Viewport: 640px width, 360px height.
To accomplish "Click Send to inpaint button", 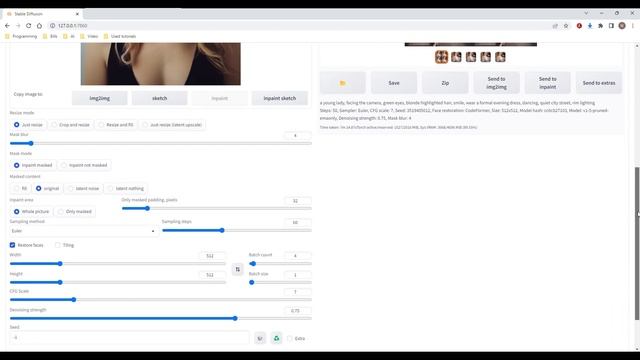I will [x=548, y=83].
